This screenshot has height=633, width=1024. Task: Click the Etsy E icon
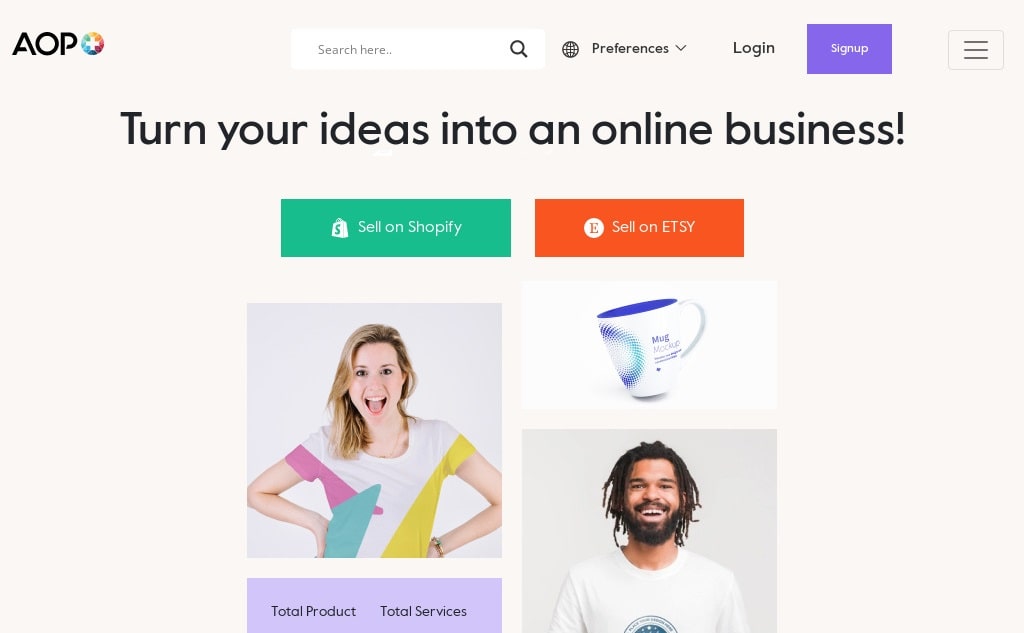pos(594,228)
